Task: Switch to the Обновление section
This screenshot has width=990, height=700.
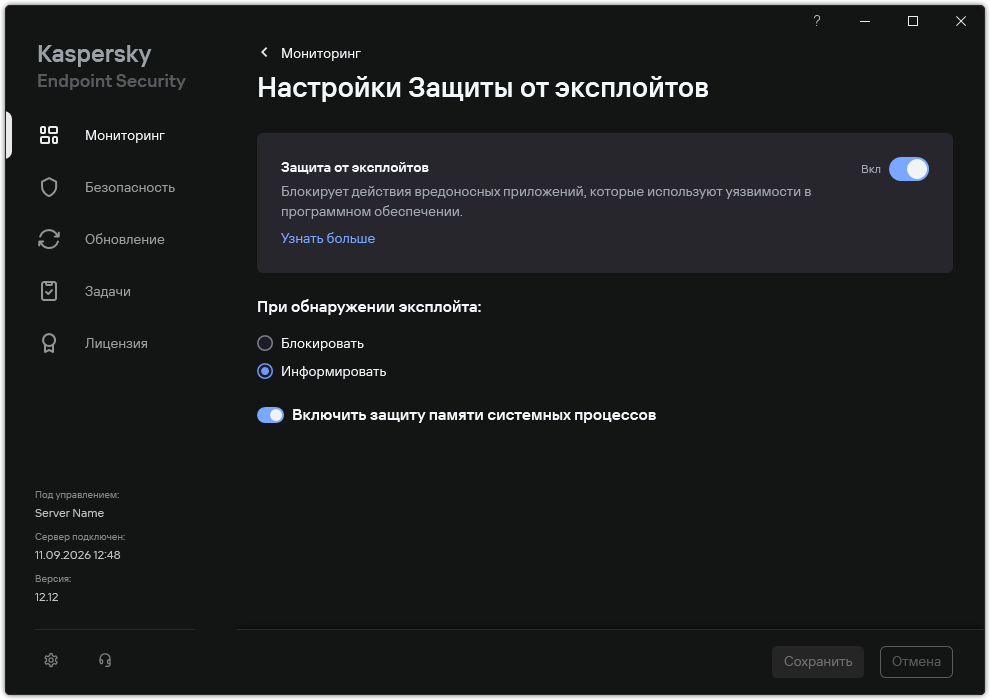Action: tap(124, 239)
